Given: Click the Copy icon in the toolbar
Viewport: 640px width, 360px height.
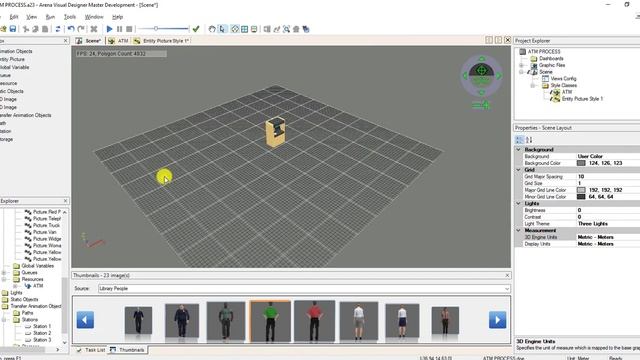Looking at the screenshot, I should [36, 29].
